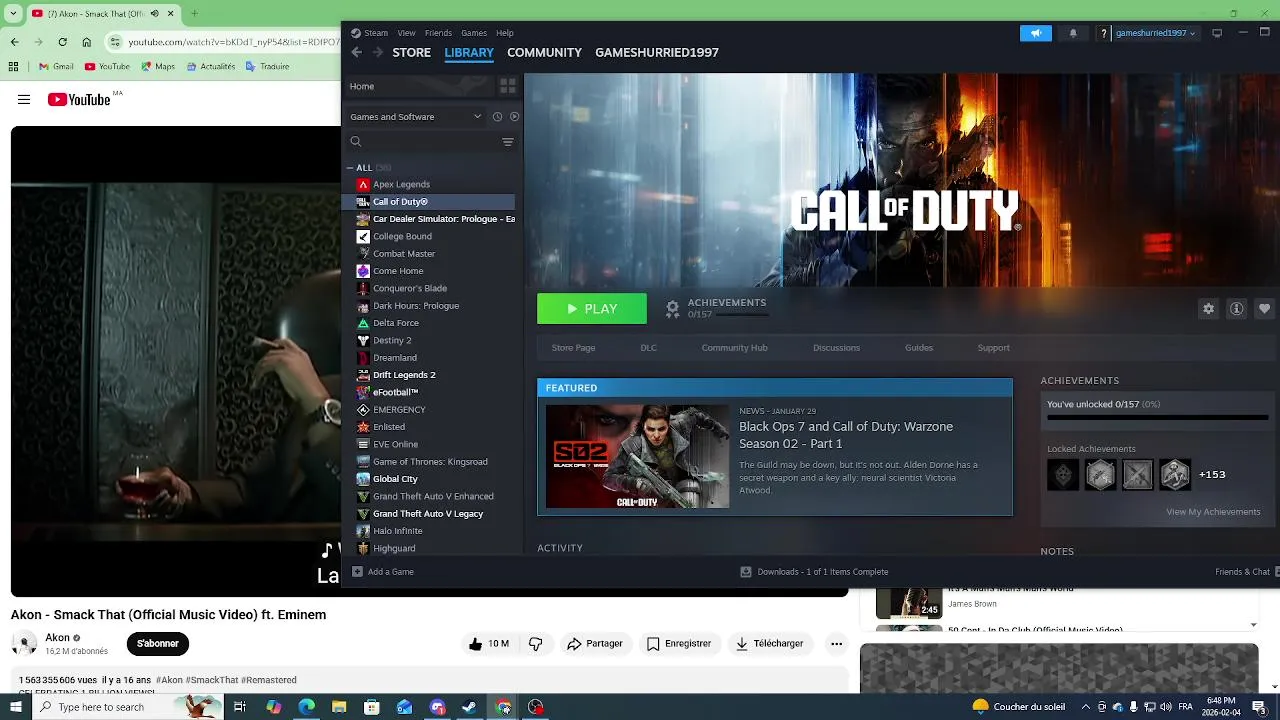This screenshot has width=1280, height=720.
Task: Open Gmail bookmark in Chrome
Action: pyautogui.click(x=56, y=67)
